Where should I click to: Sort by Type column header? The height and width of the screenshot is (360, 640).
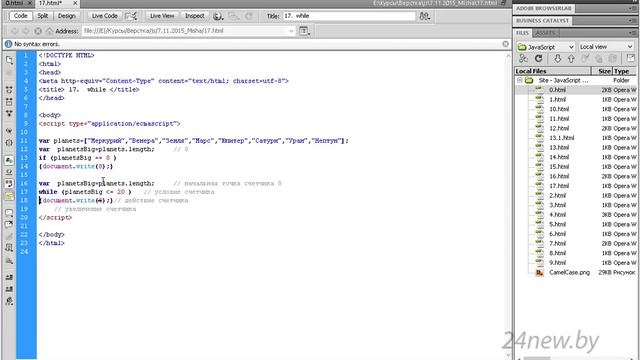click(x=624, y=71)
